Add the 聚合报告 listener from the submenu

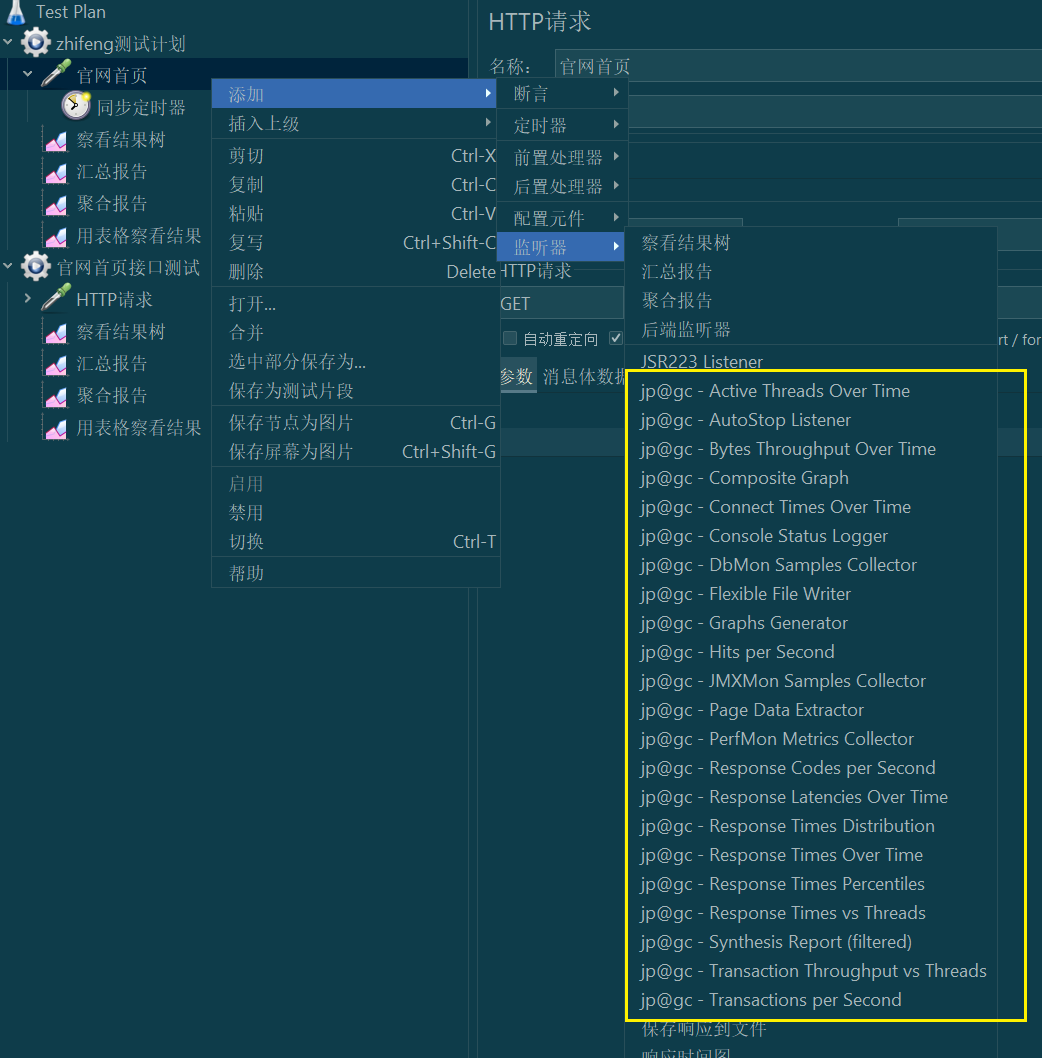tap(811, 301)
